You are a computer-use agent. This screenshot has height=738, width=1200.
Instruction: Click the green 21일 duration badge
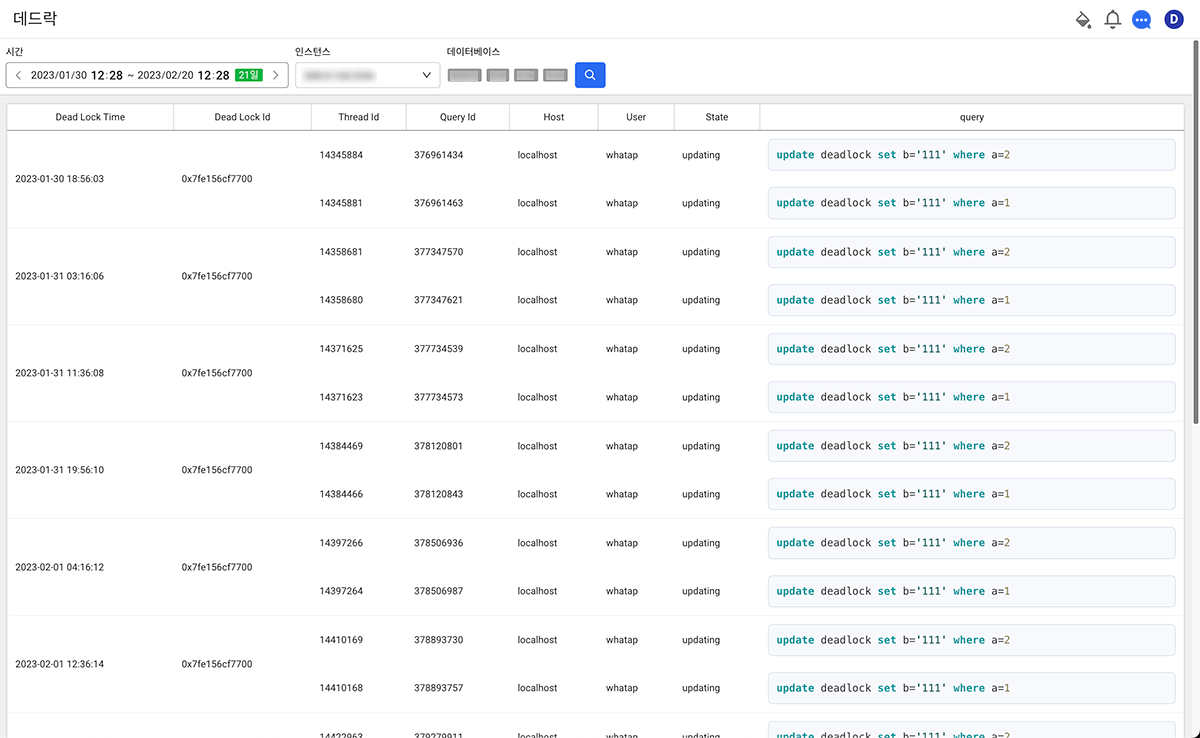[x=248, y=75]
